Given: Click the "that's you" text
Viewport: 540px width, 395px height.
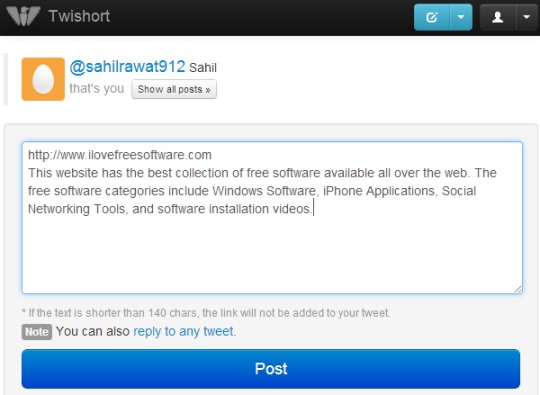Looking at the screenshot, I should click(x=96, y=89).
